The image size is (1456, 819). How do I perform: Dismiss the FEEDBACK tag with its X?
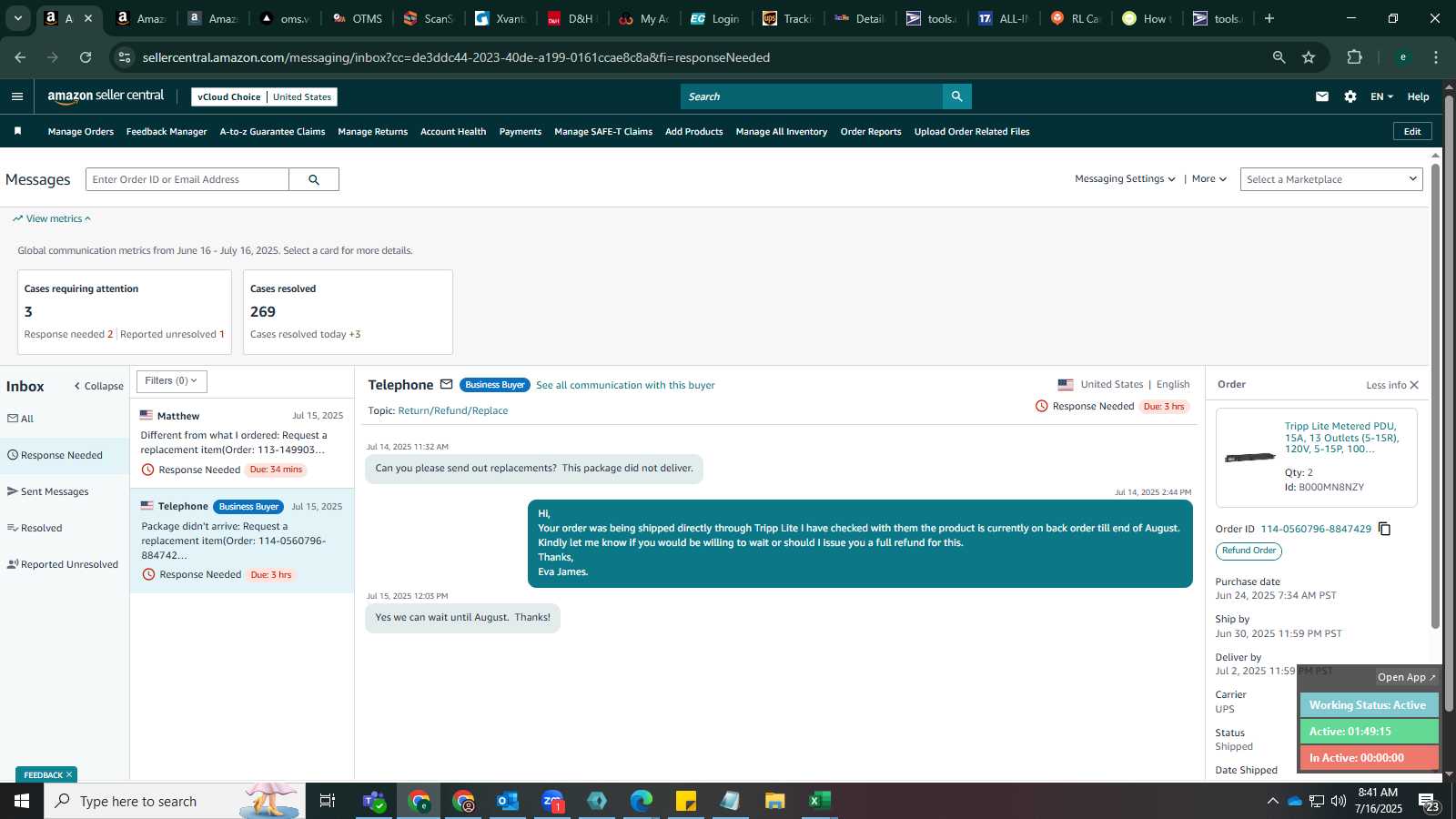pyautogui.click(x=69, y=774)
